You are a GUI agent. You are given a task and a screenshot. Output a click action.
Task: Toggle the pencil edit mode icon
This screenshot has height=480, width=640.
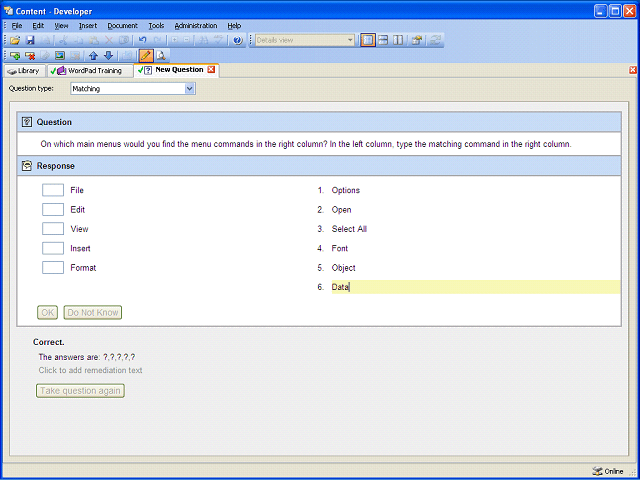[146, 56]
